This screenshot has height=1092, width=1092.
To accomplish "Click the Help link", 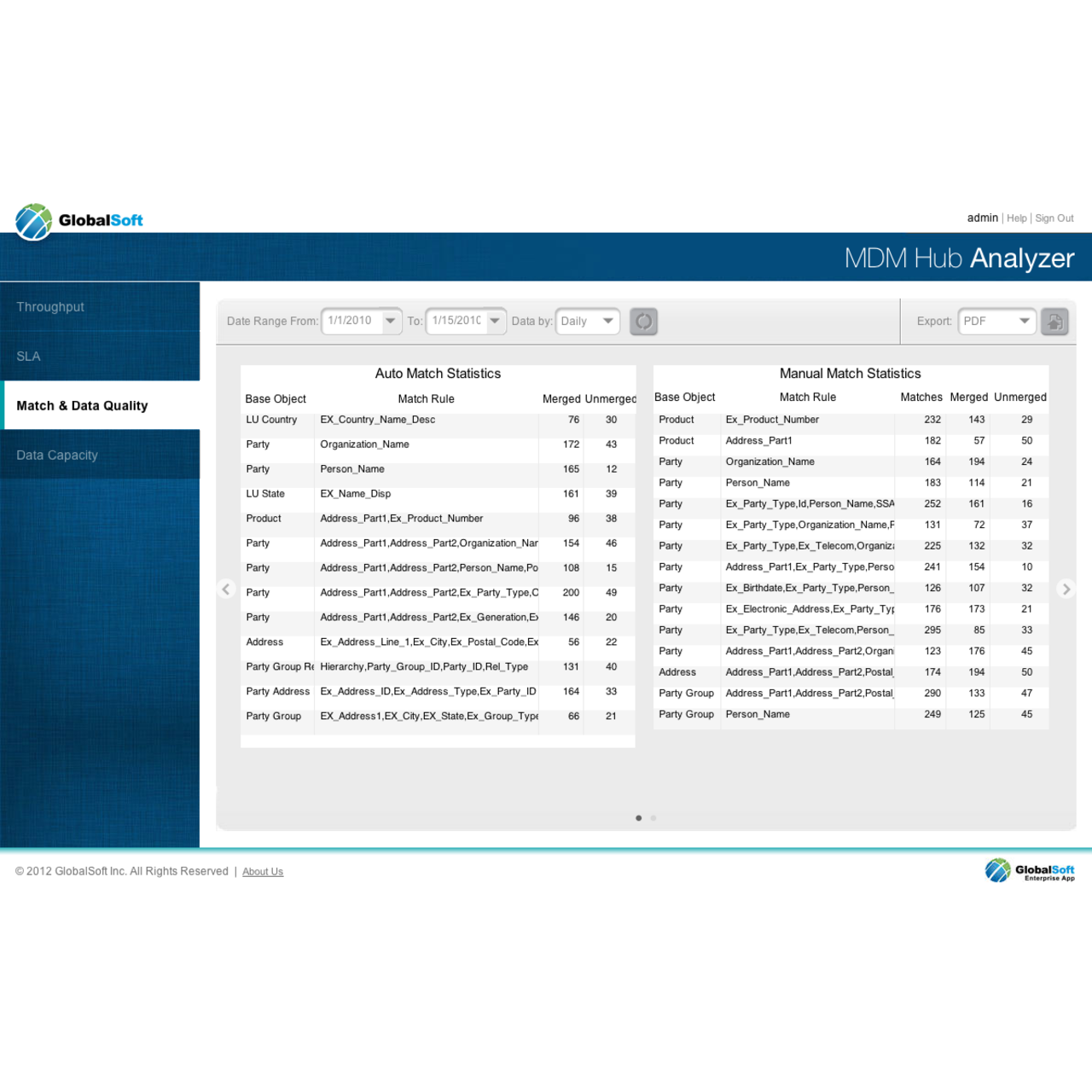I will (x=1016, y=218).
